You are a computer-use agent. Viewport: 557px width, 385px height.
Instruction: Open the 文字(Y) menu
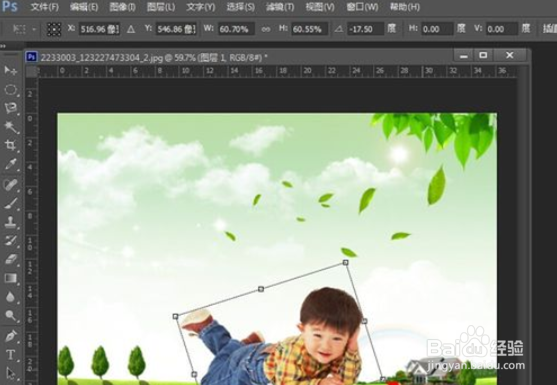(201, 7)
